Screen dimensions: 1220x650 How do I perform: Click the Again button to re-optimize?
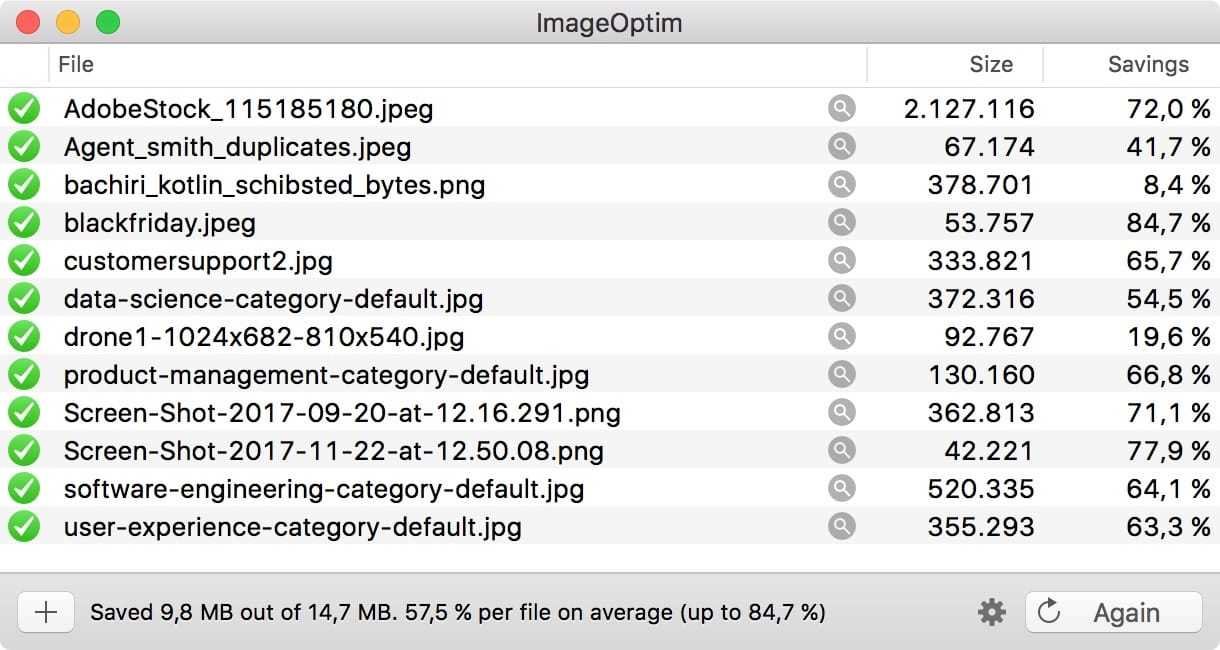(x=1113, y=612)
